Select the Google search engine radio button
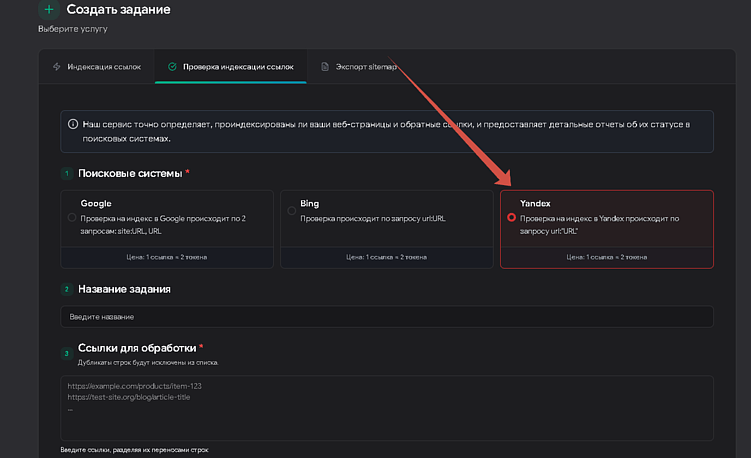The height and width of the screenshot is (458, 751). 71,216
